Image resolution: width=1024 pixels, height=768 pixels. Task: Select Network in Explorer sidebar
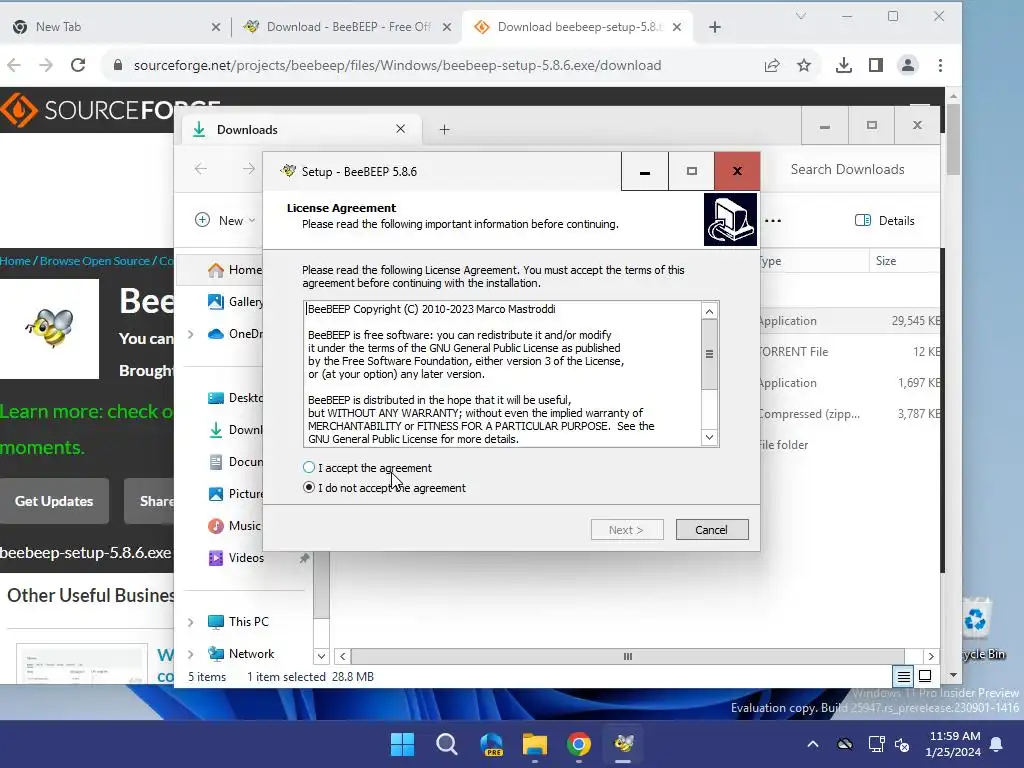(240, 654)
